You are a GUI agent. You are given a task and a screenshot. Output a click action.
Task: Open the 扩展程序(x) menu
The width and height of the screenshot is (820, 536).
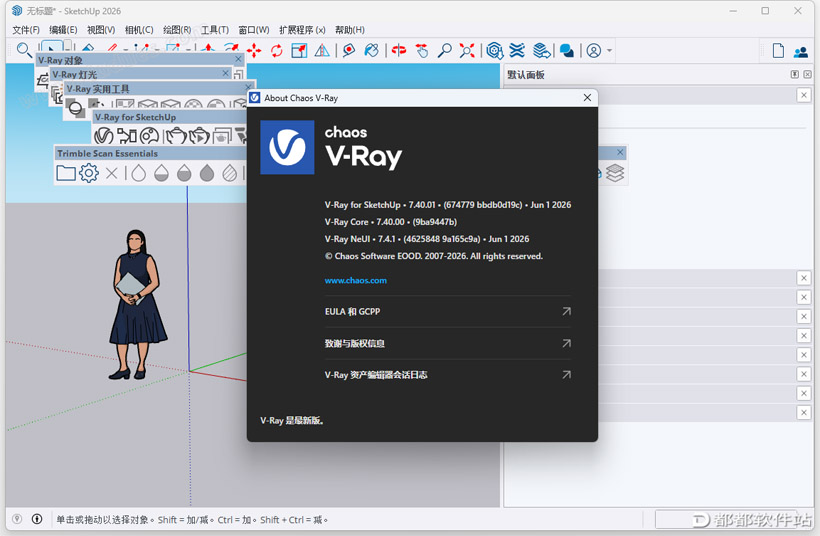(x=302, y=30)
